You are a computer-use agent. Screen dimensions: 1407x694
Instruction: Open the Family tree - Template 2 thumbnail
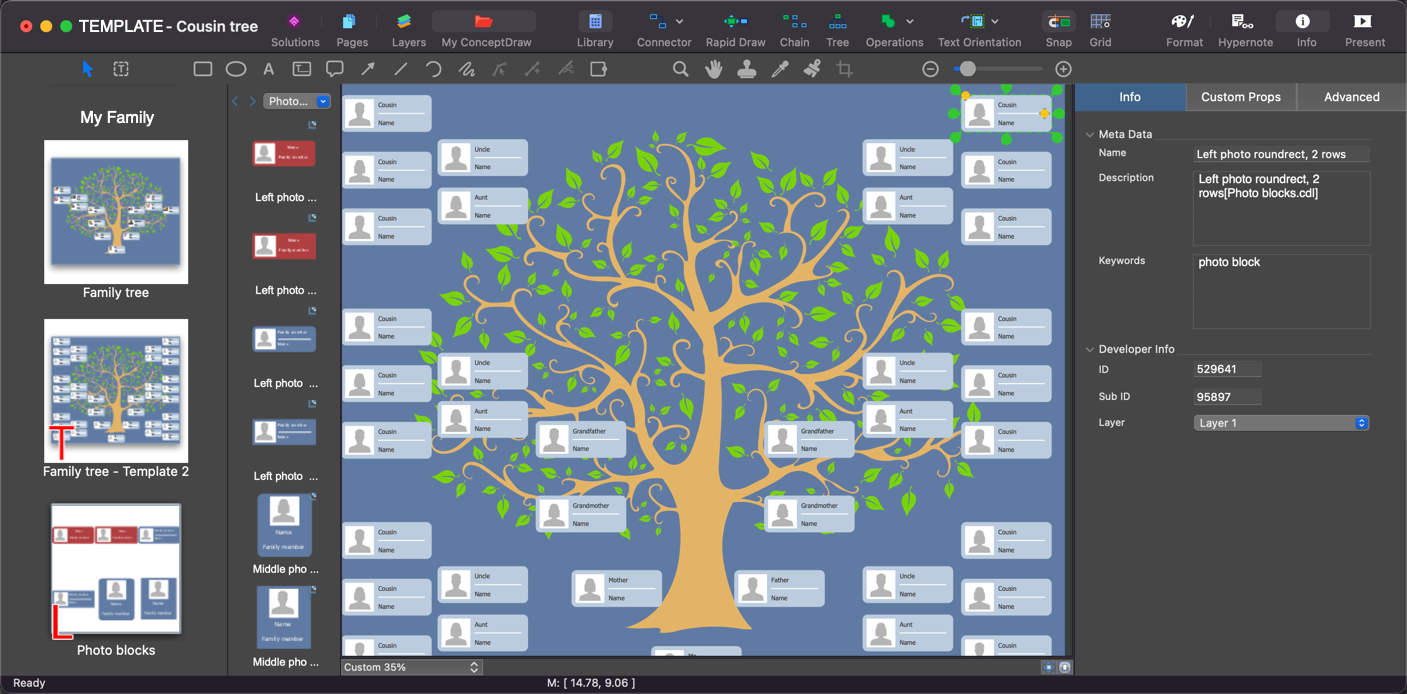pos(116,391)
